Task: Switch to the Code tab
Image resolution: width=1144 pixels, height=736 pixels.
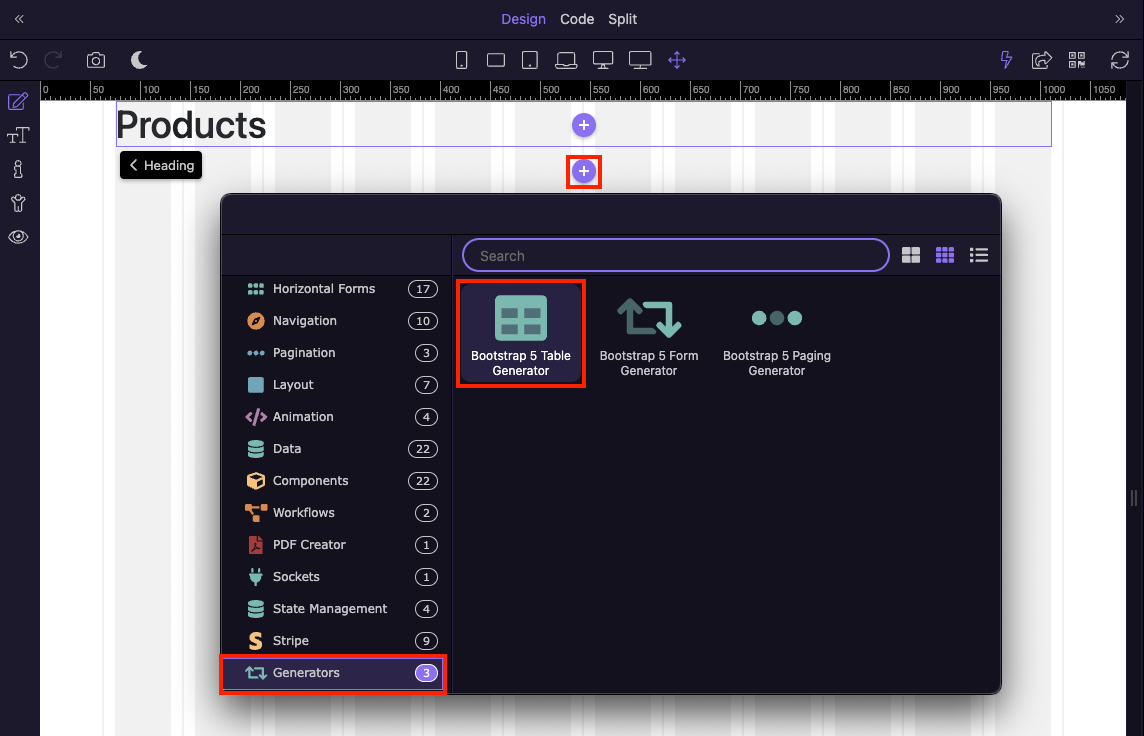Action: 577,19
